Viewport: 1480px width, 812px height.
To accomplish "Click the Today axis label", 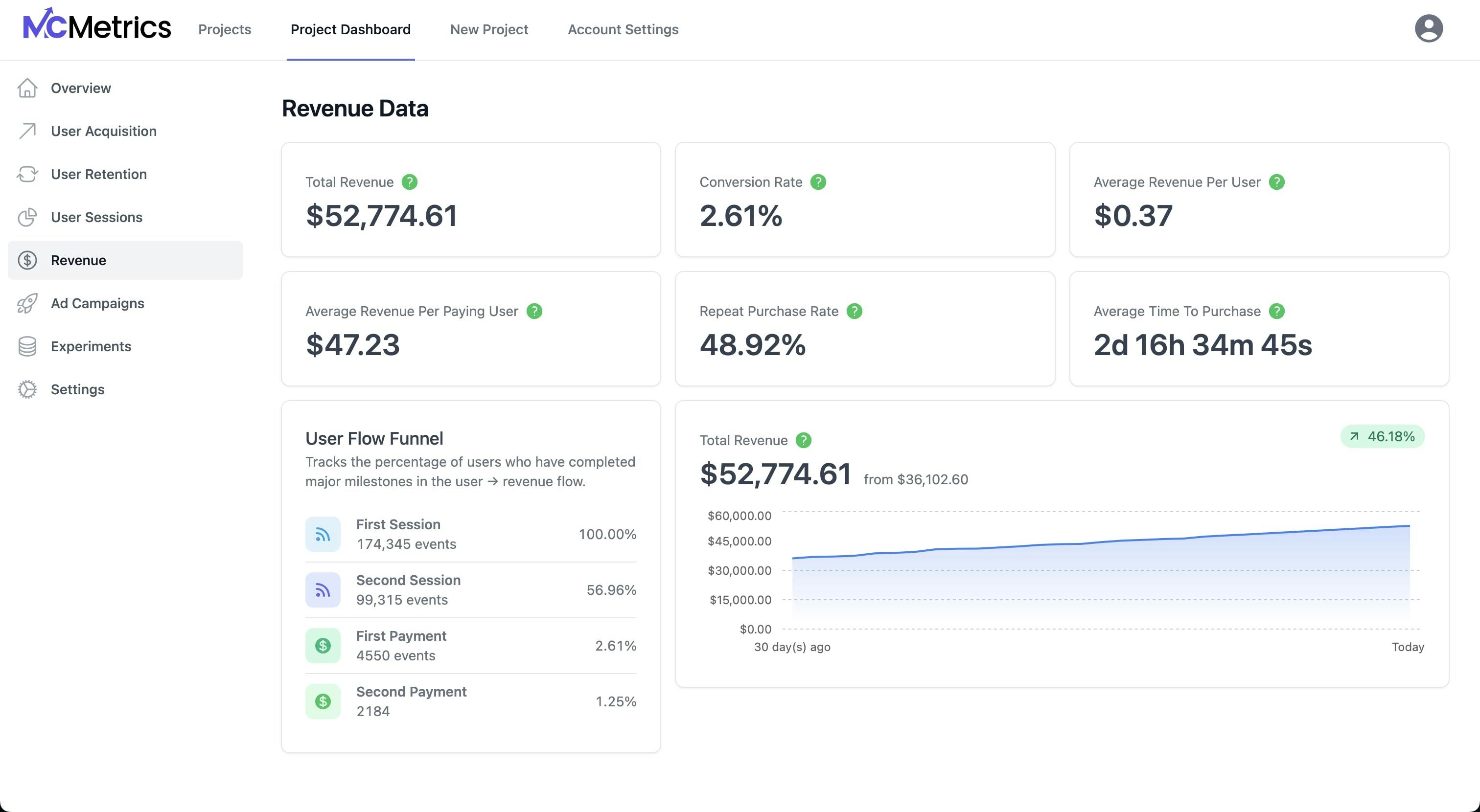I will [x=1408, y=647].
